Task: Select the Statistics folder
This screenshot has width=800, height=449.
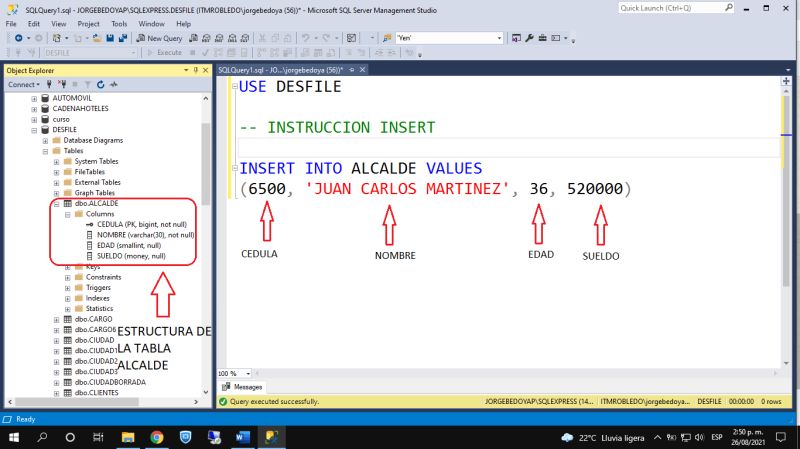Action: coord(94,309)
